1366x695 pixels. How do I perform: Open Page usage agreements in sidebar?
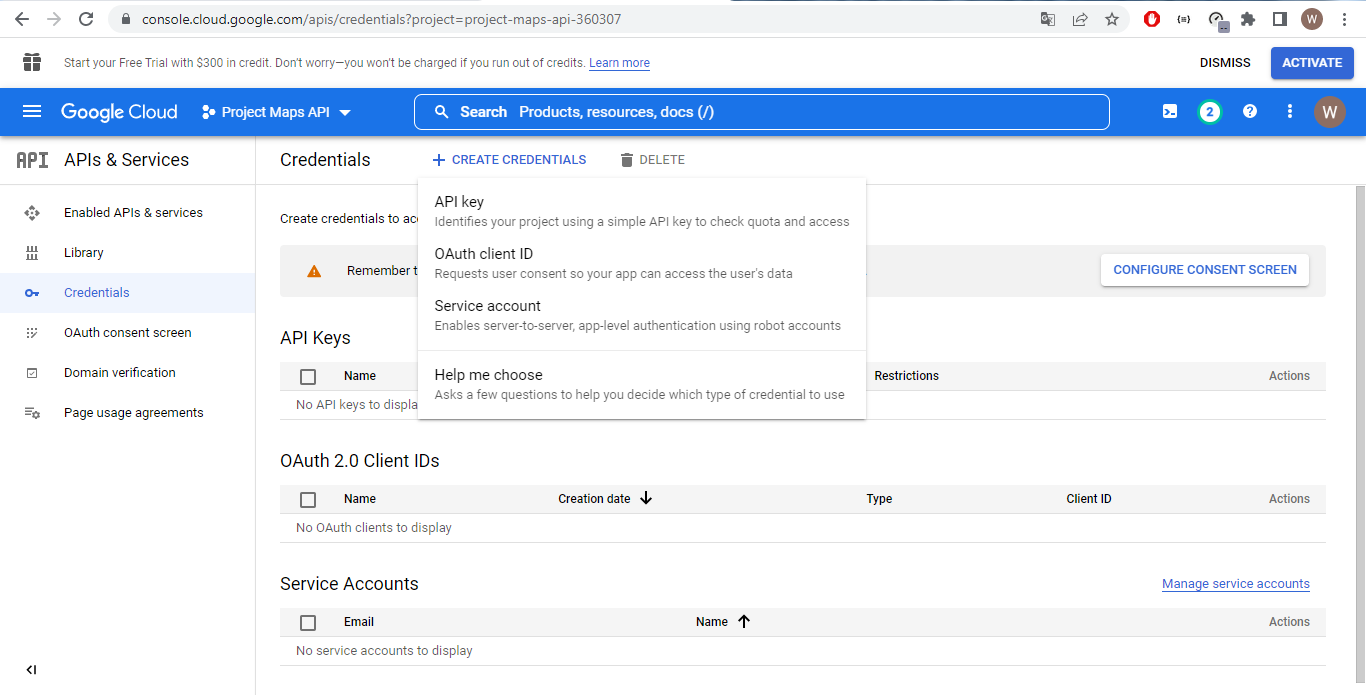tap(134, 413)
